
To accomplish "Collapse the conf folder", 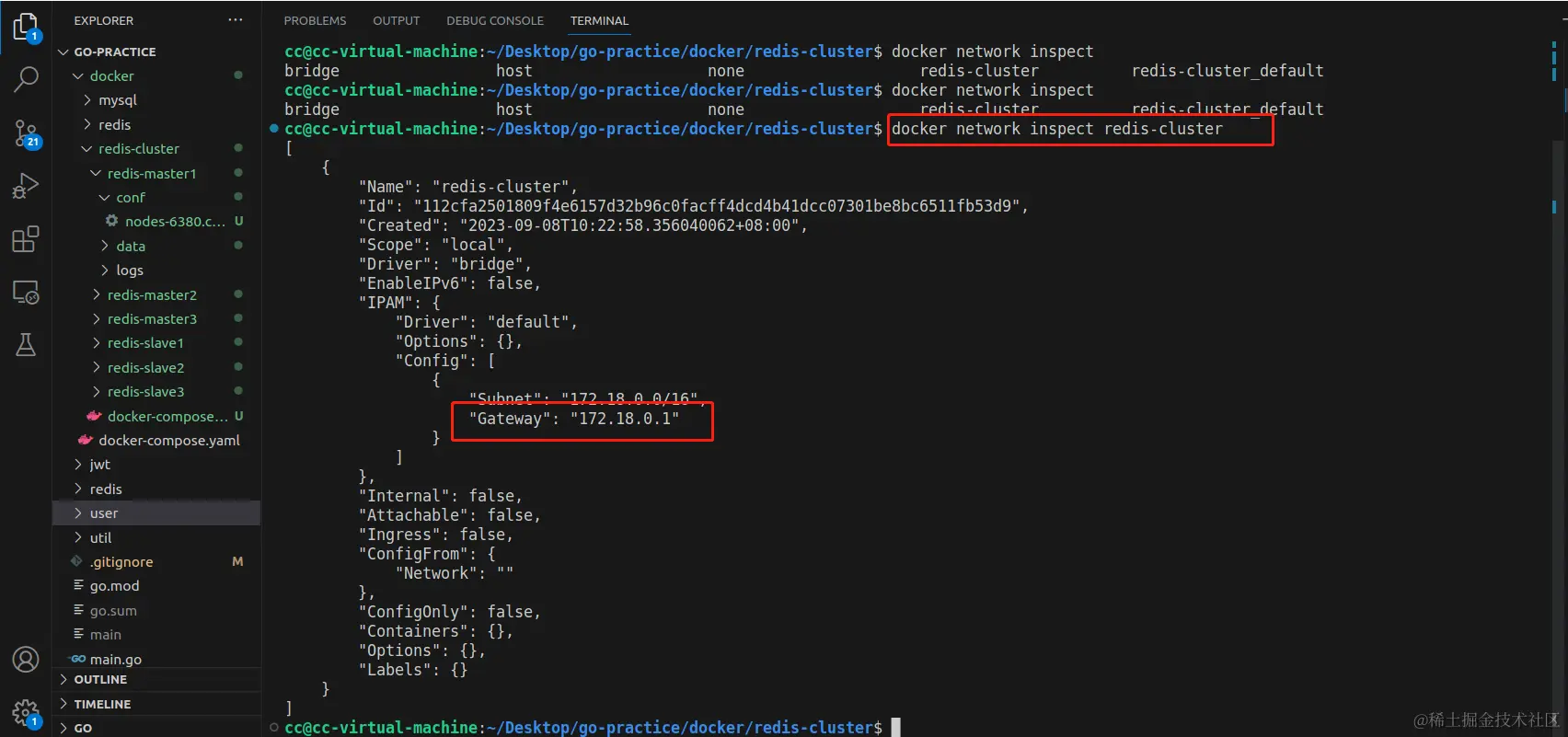I will pyautogui.click(x=105, y=197).
